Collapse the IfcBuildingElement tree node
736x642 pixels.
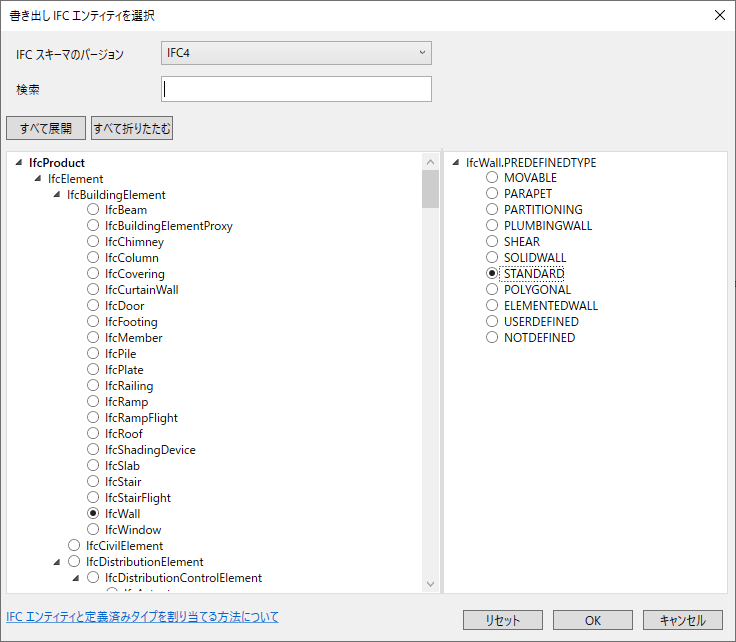(57, 194)
